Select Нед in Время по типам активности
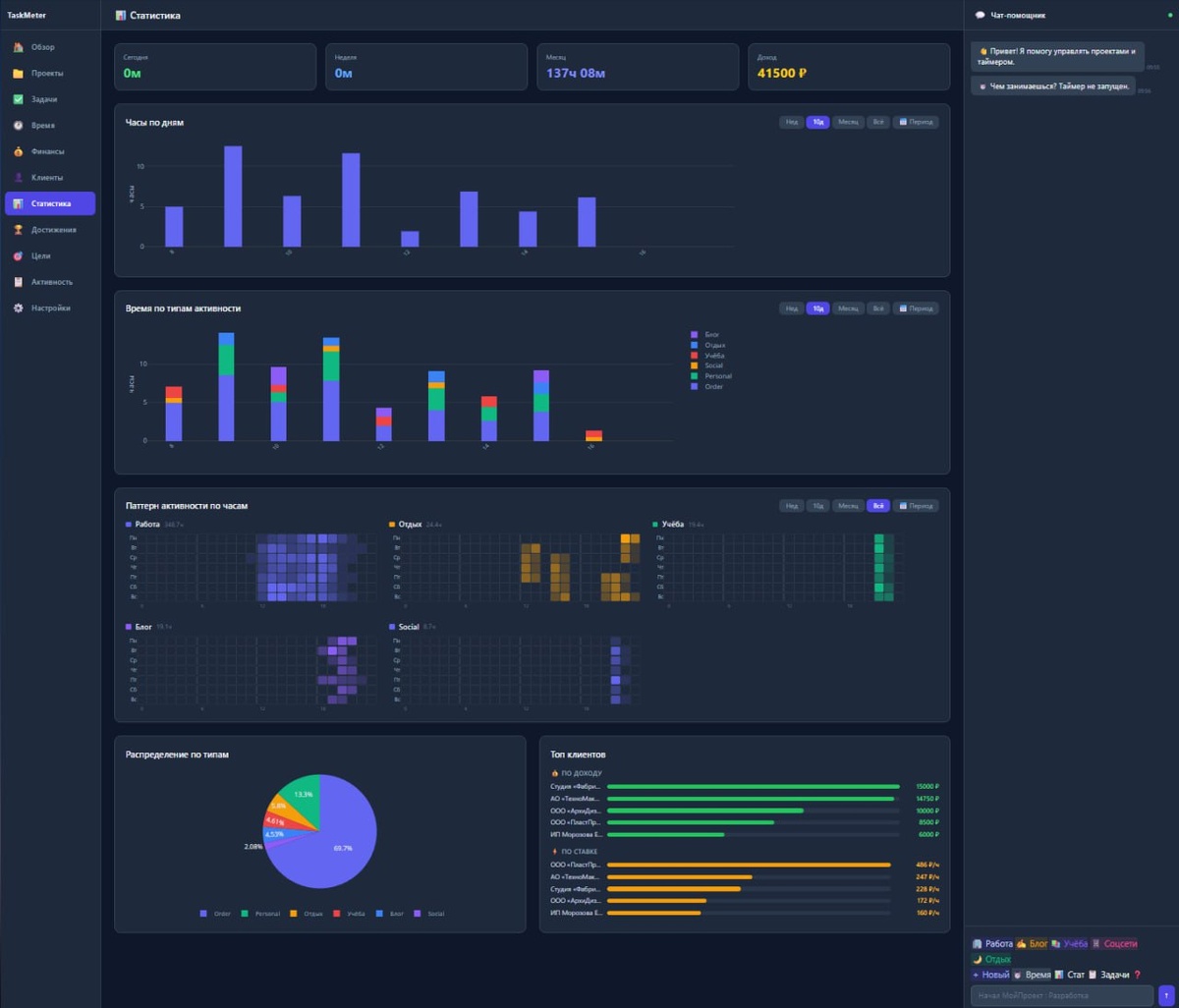The width and height of the screenshot is (1179, 1008). (x=791, y=308)
